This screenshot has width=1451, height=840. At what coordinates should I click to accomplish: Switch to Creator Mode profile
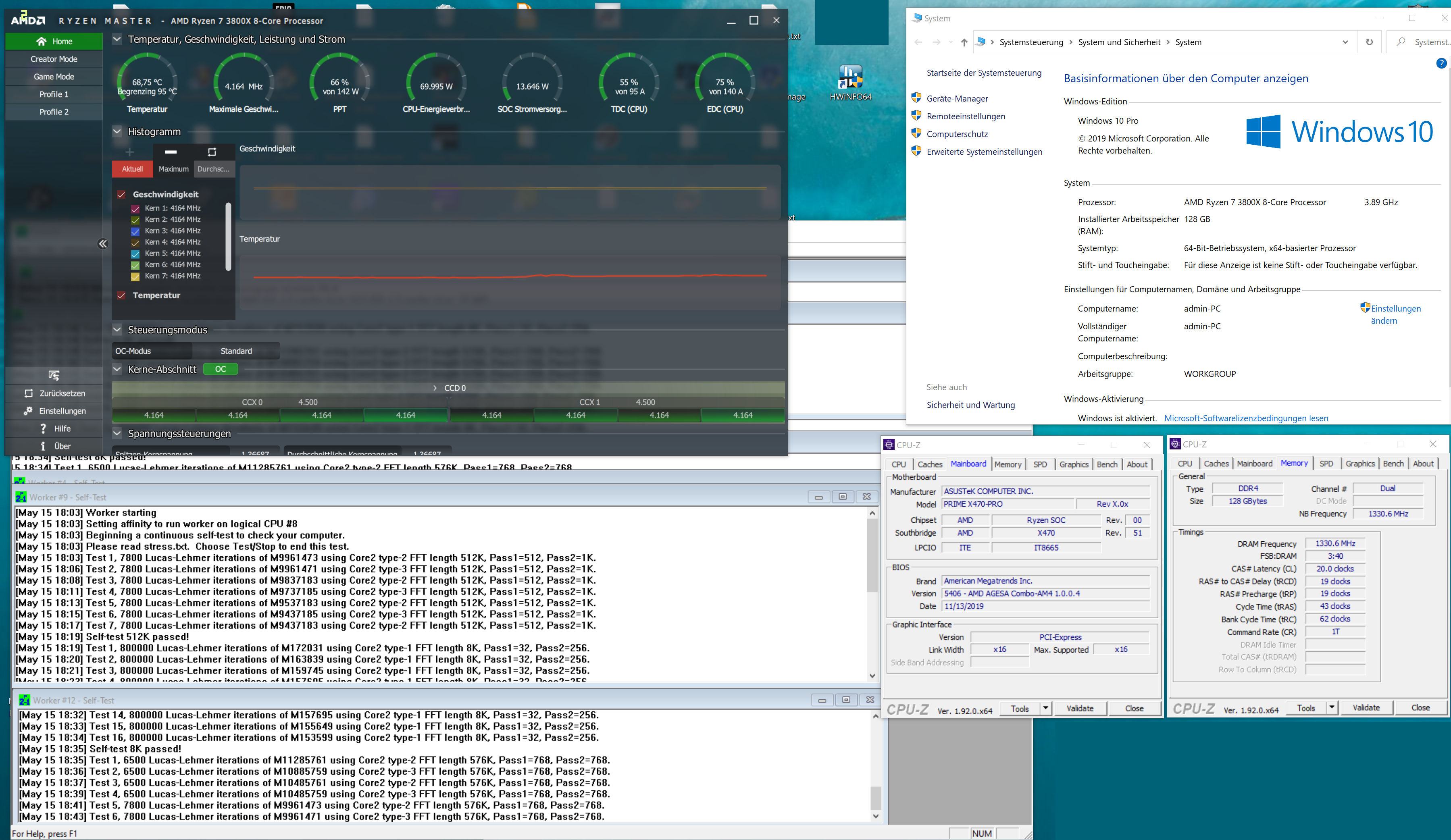pos(54,59)
